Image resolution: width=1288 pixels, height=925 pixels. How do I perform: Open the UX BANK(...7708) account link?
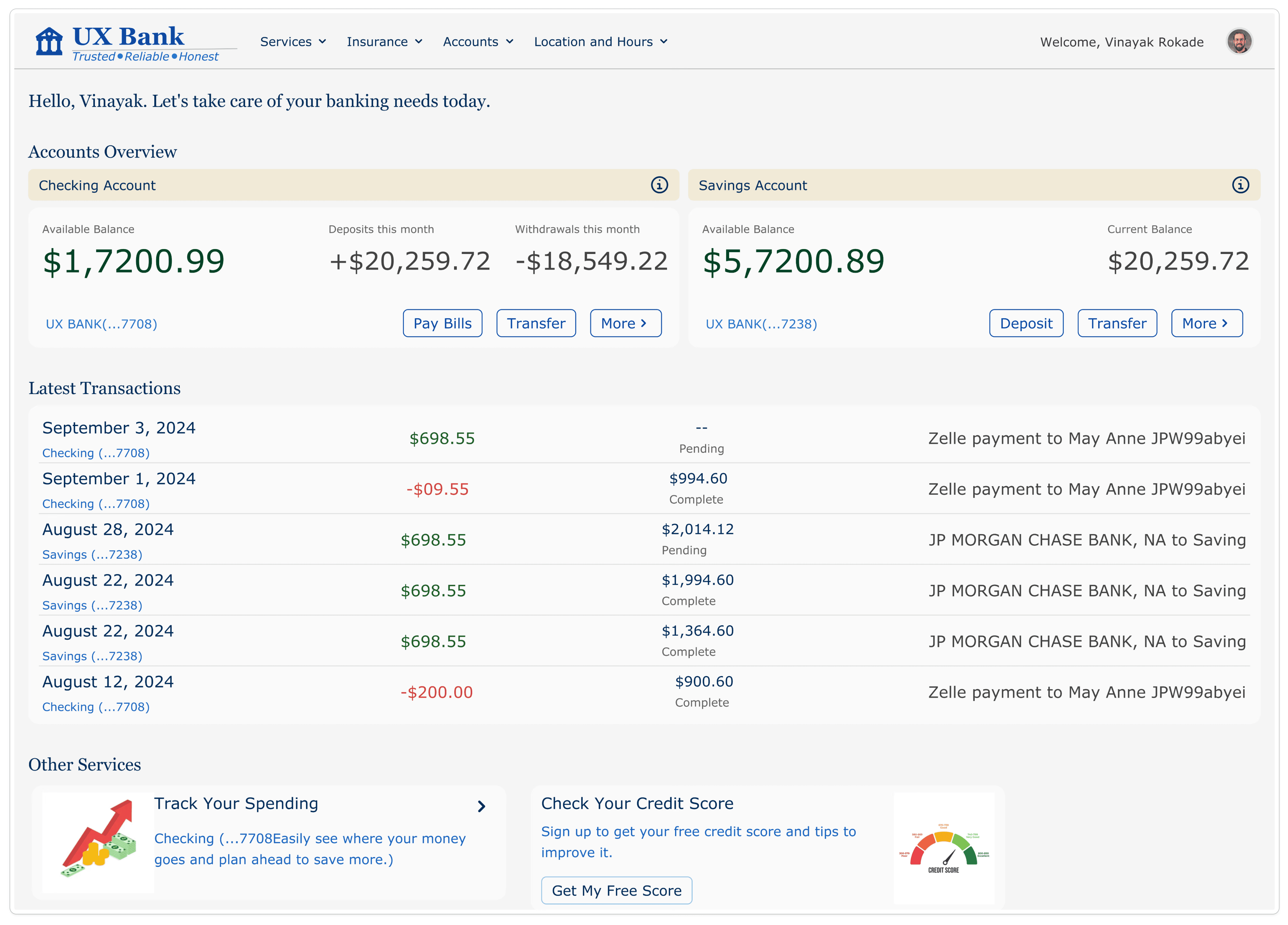(x=102, y=324)
